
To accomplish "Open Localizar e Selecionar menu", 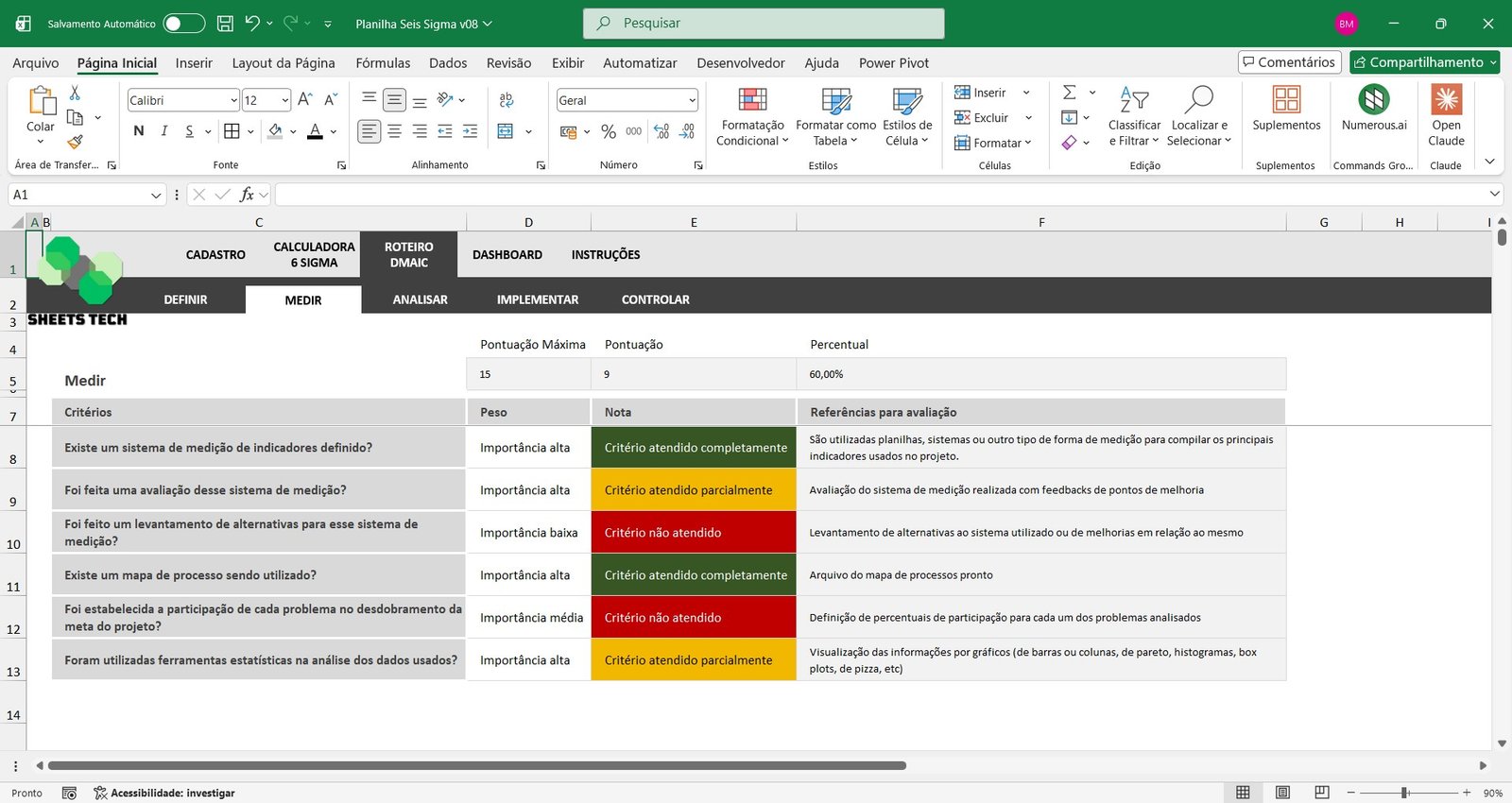I will (1199, 117).
